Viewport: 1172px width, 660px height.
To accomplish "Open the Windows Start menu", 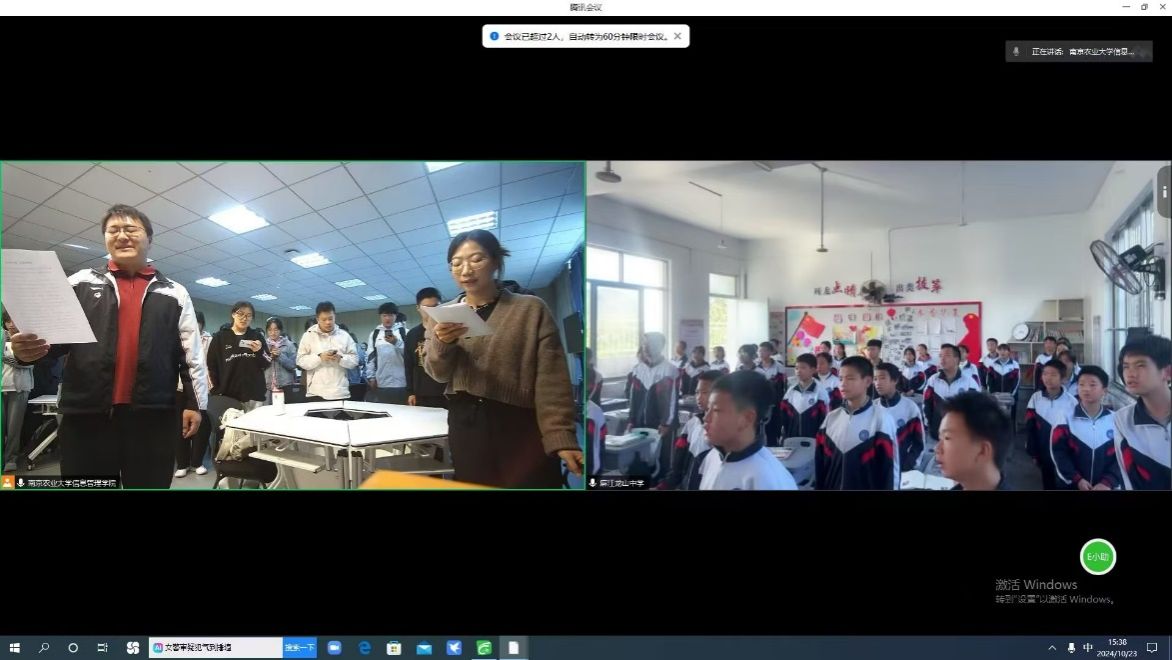I will (14, 648).
